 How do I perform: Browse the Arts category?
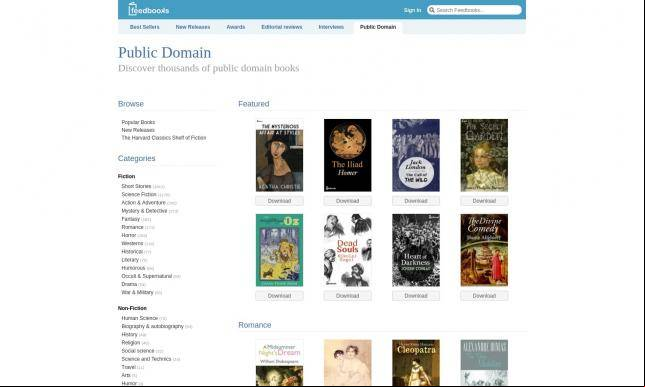pyautogui.click(x=126, y=375)
